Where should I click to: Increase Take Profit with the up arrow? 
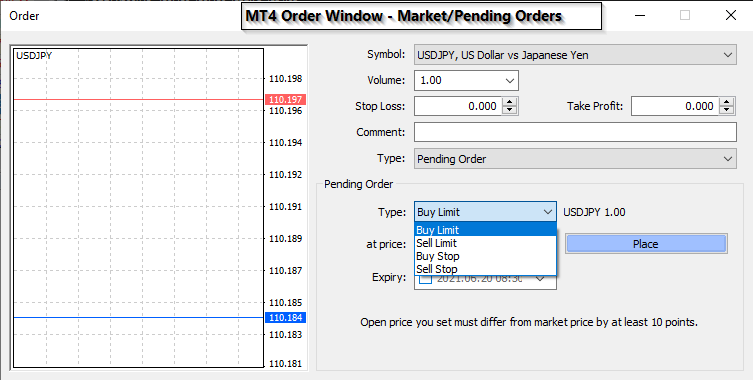coord(728,102)
